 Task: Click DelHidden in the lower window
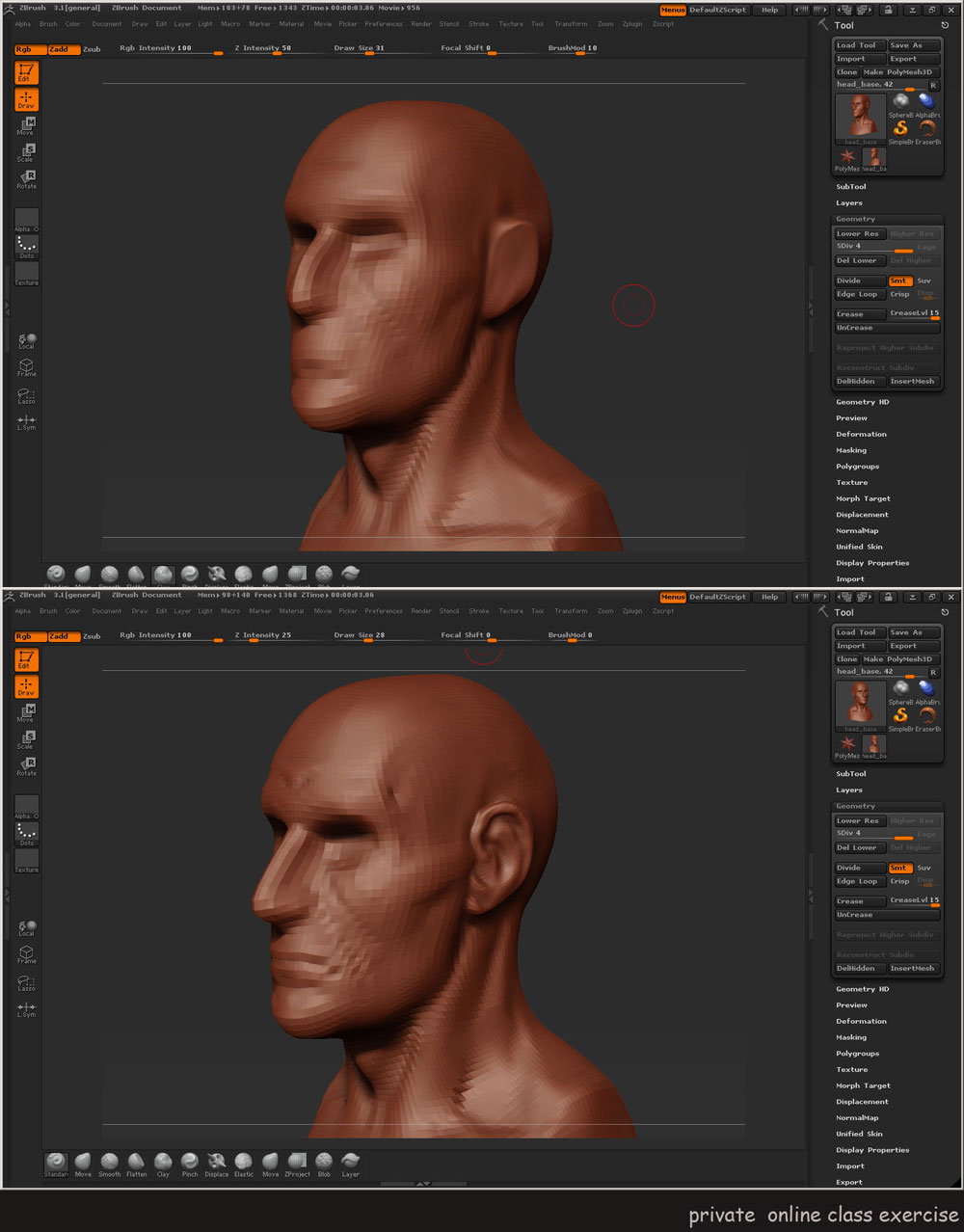[x=860, y=968]
